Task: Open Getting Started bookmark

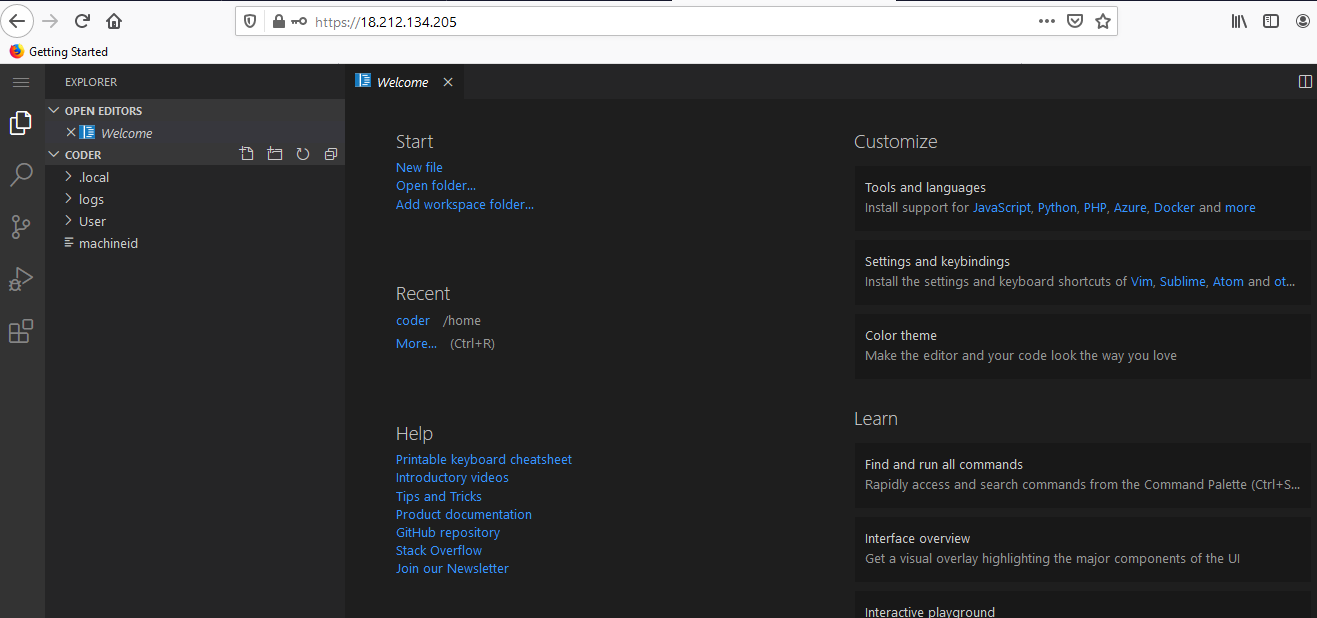Action: (58, 51)
